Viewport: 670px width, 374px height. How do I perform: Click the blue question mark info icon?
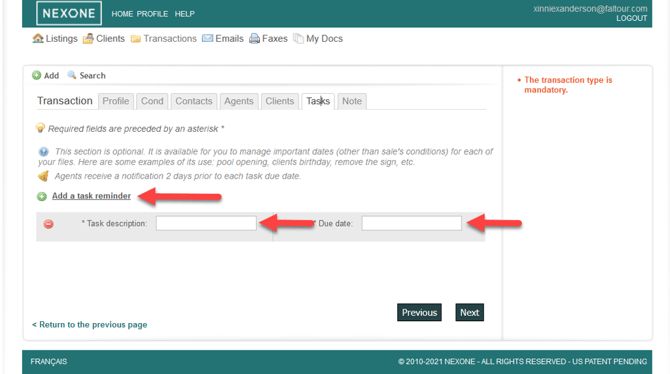[43, 152]
